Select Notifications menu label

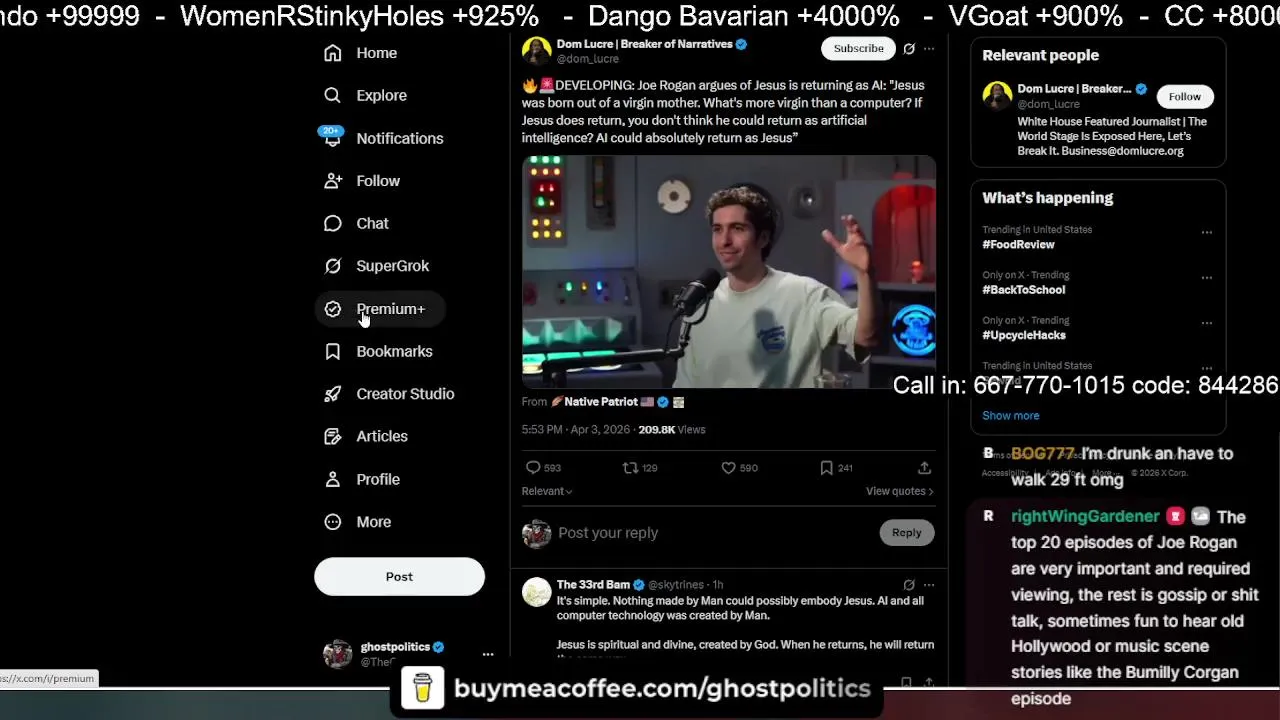400,138
